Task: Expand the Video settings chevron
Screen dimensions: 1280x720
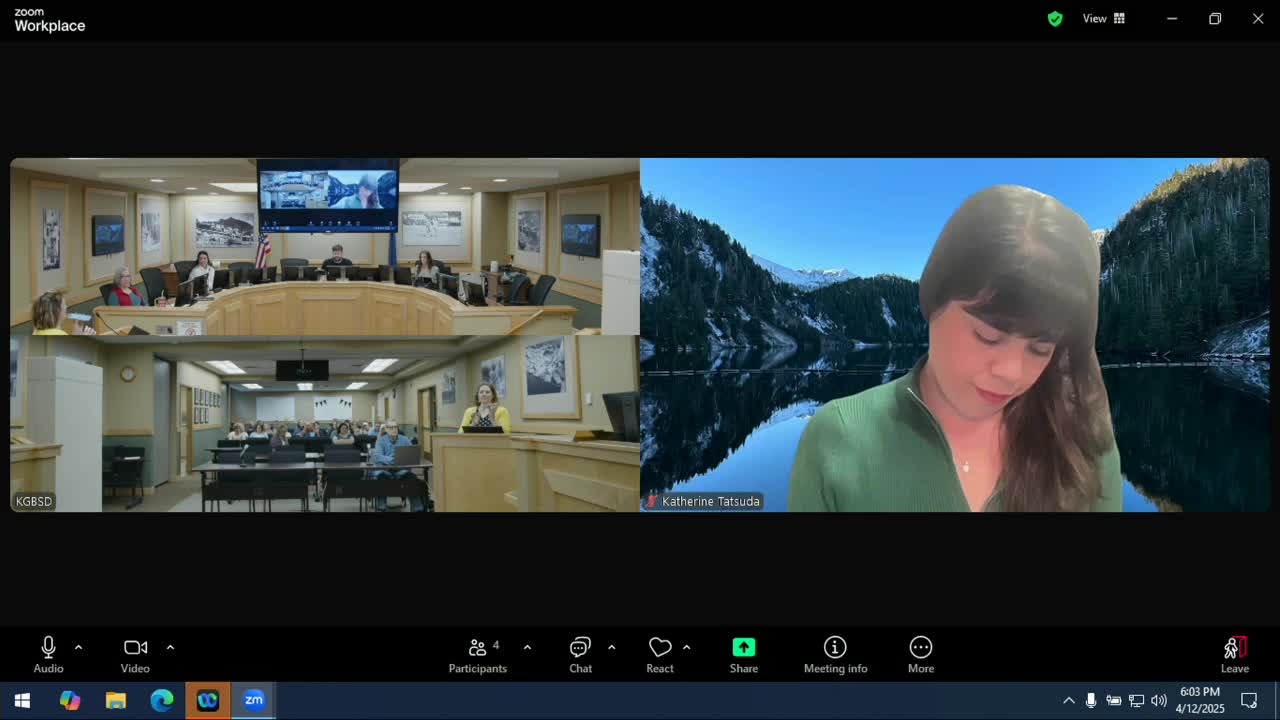Action: (170, 647)
